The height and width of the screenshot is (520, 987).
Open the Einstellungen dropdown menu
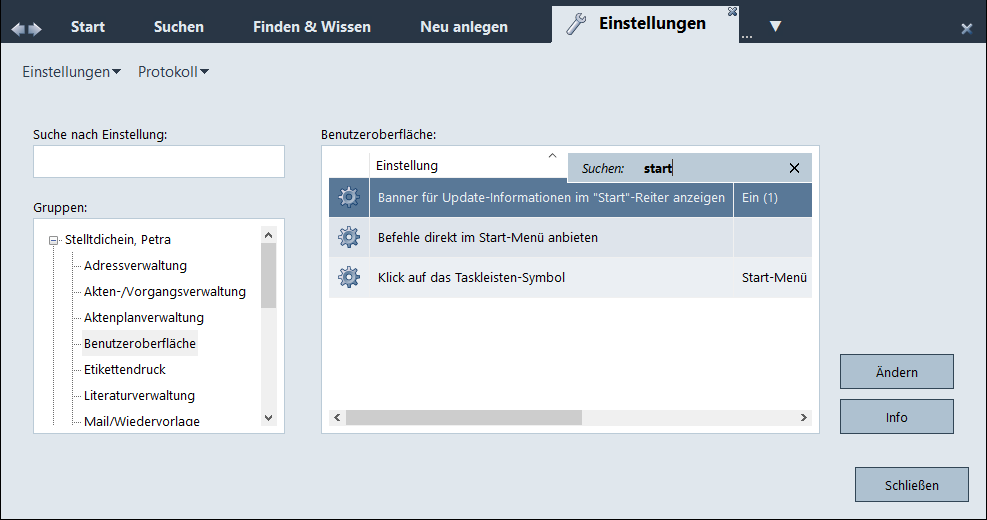(71, 72)
